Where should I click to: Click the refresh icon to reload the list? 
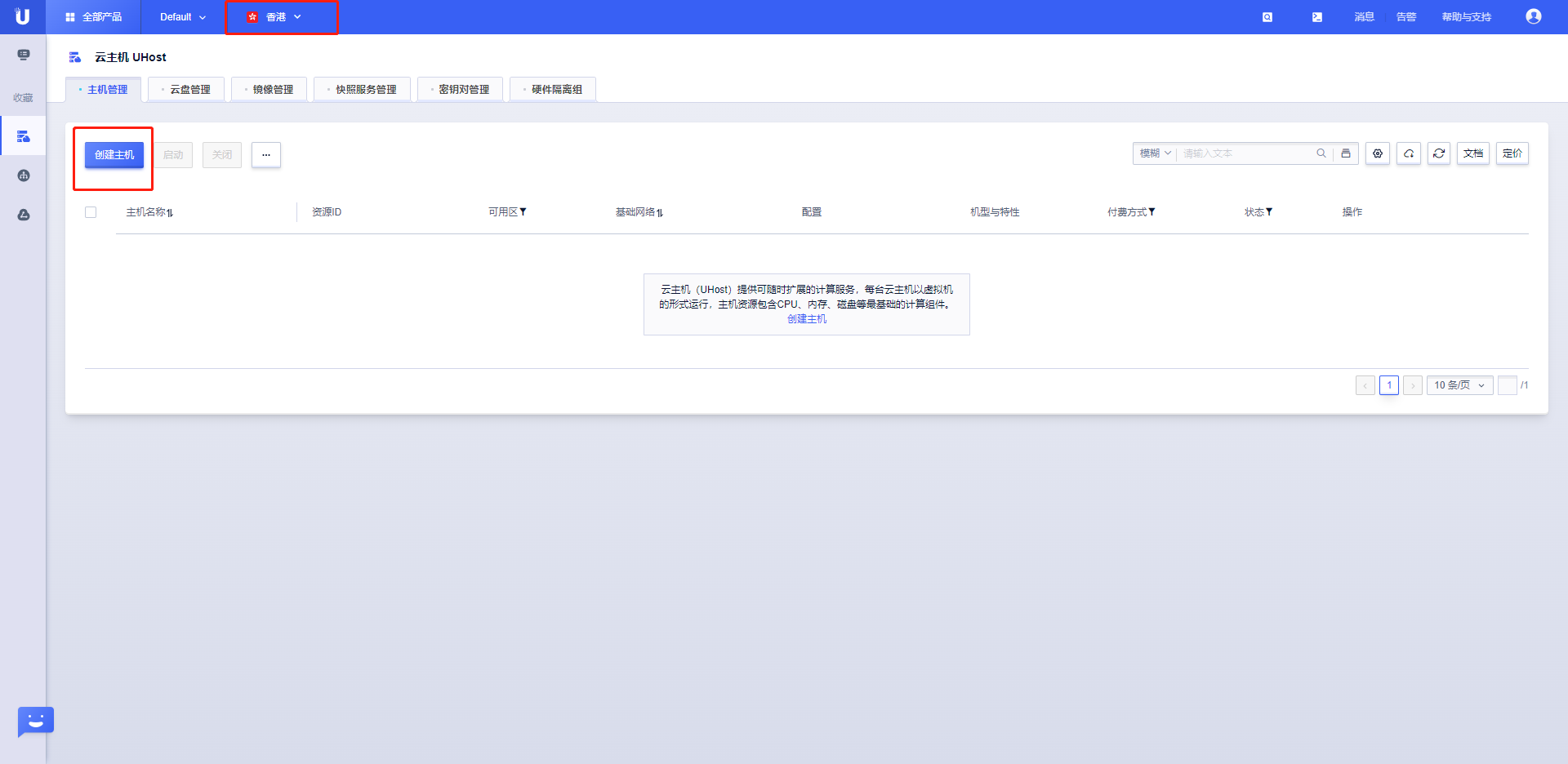1439,153
